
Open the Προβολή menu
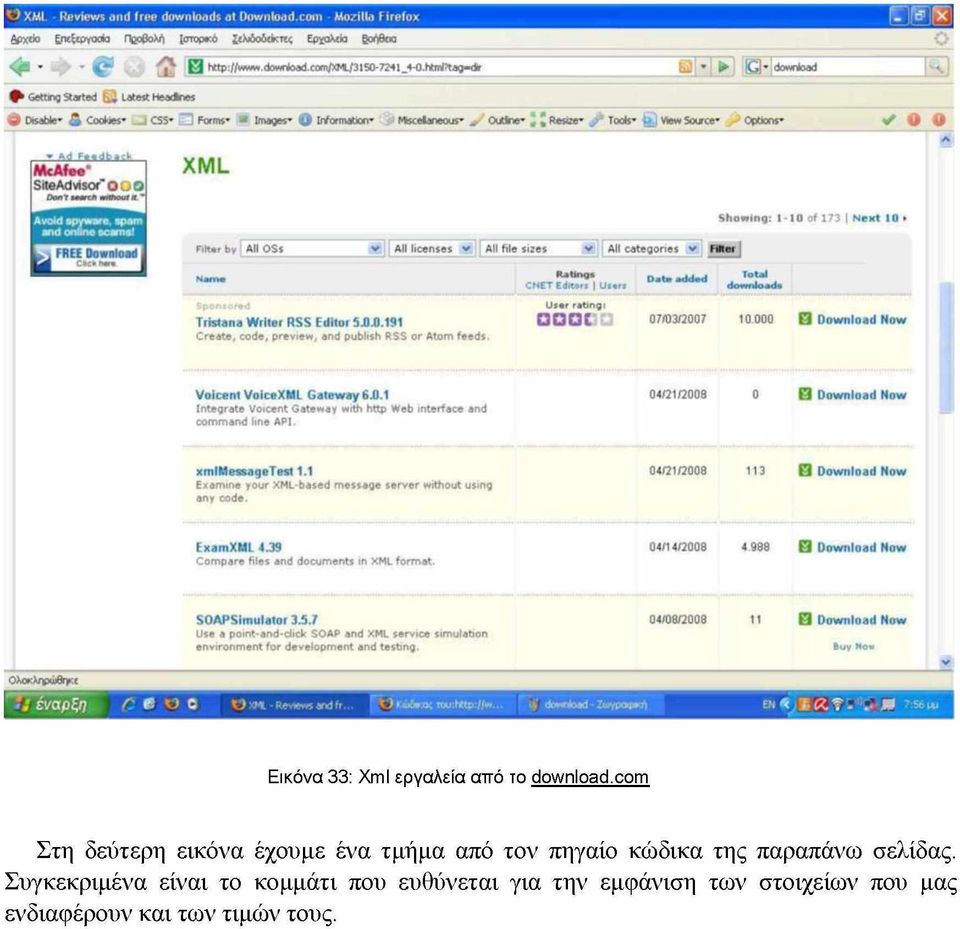[144, 39]
